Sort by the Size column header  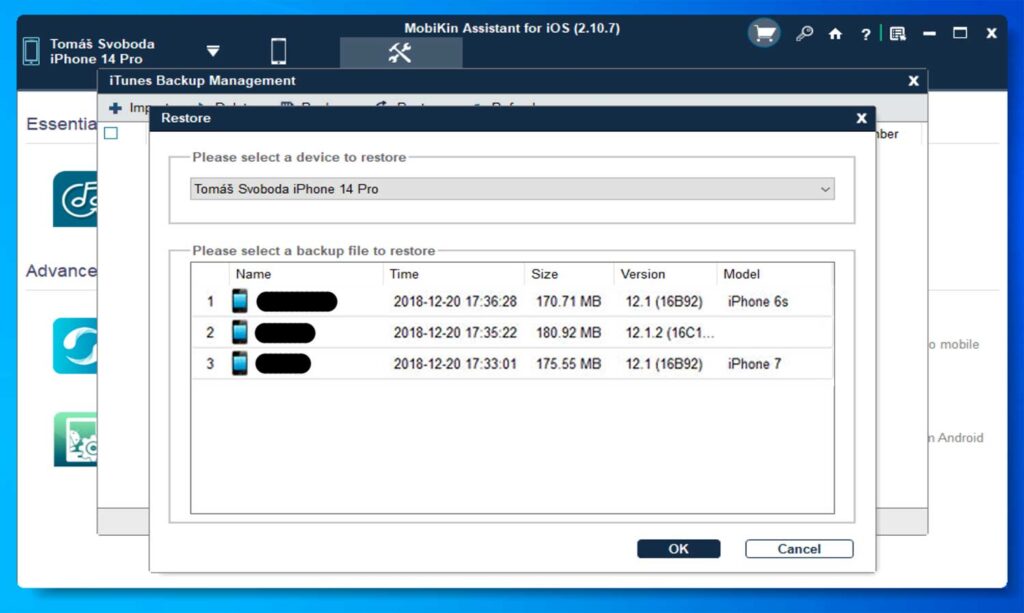point(569,274)
